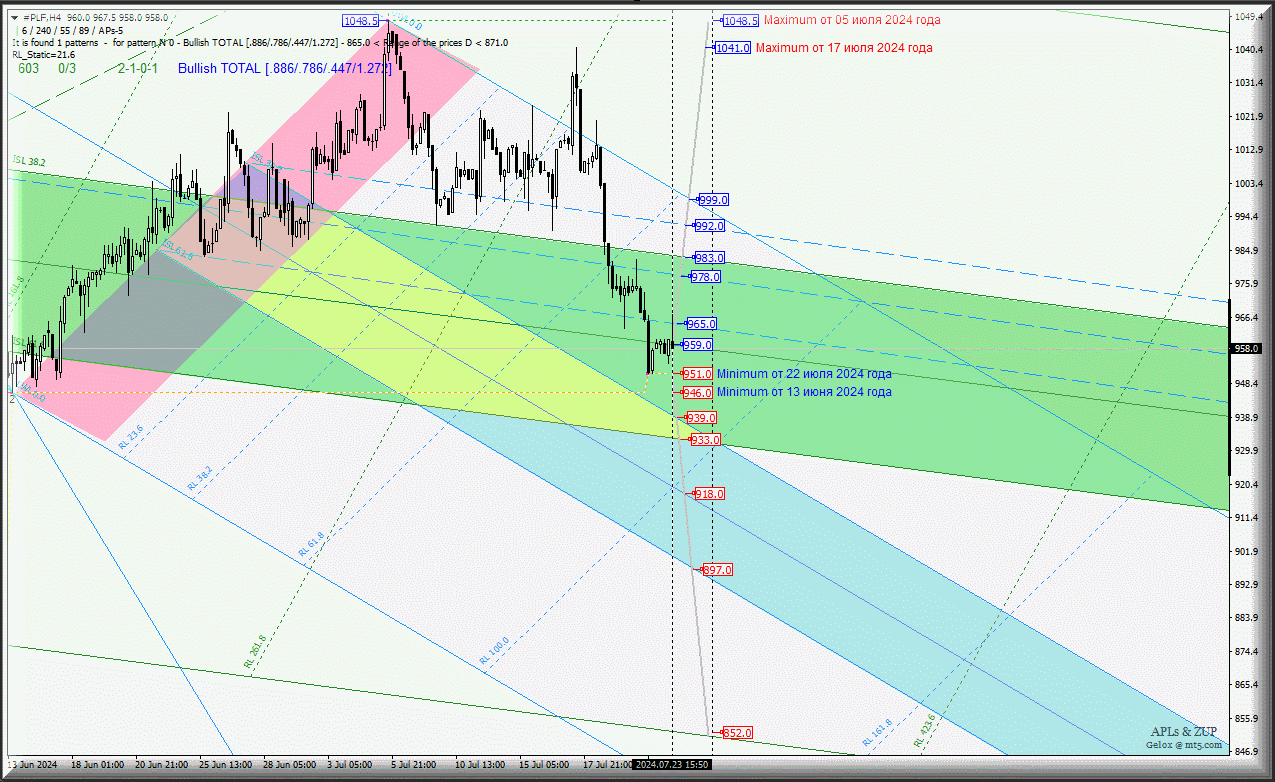Click the 1041.0 price level label
The image size is (1275, 782).
733,48
